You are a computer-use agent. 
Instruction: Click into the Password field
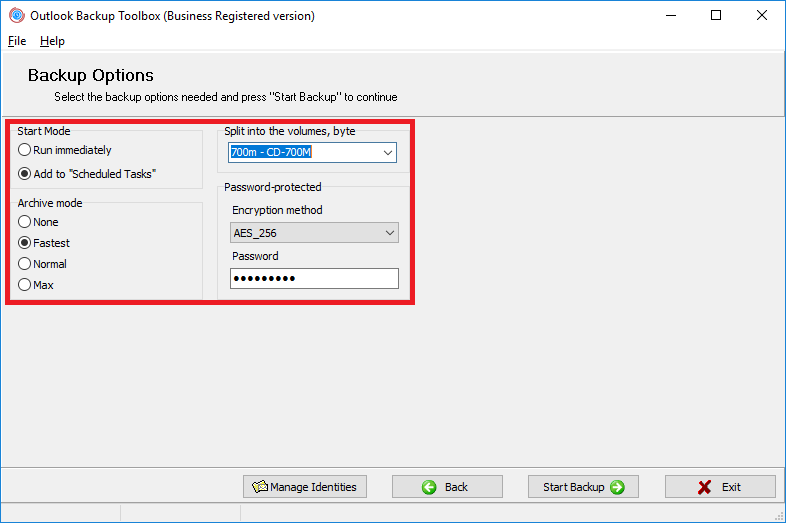(314, 278)
